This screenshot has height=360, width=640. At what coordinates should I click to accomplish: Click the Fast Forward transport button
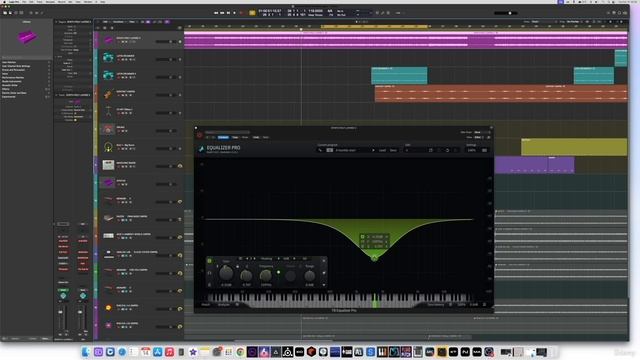[222, 13]
